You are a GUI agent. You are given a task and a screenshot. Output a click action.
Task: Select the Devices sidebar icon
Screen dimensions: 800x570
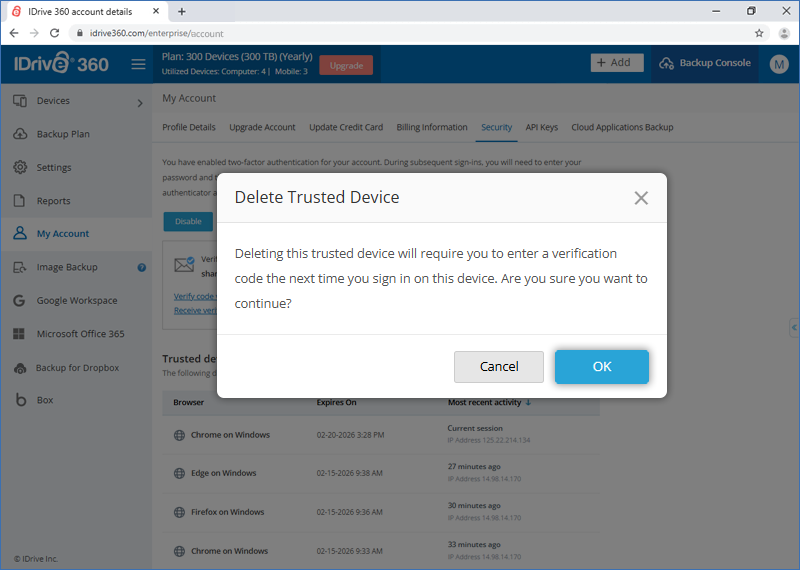tap(20, 101)
